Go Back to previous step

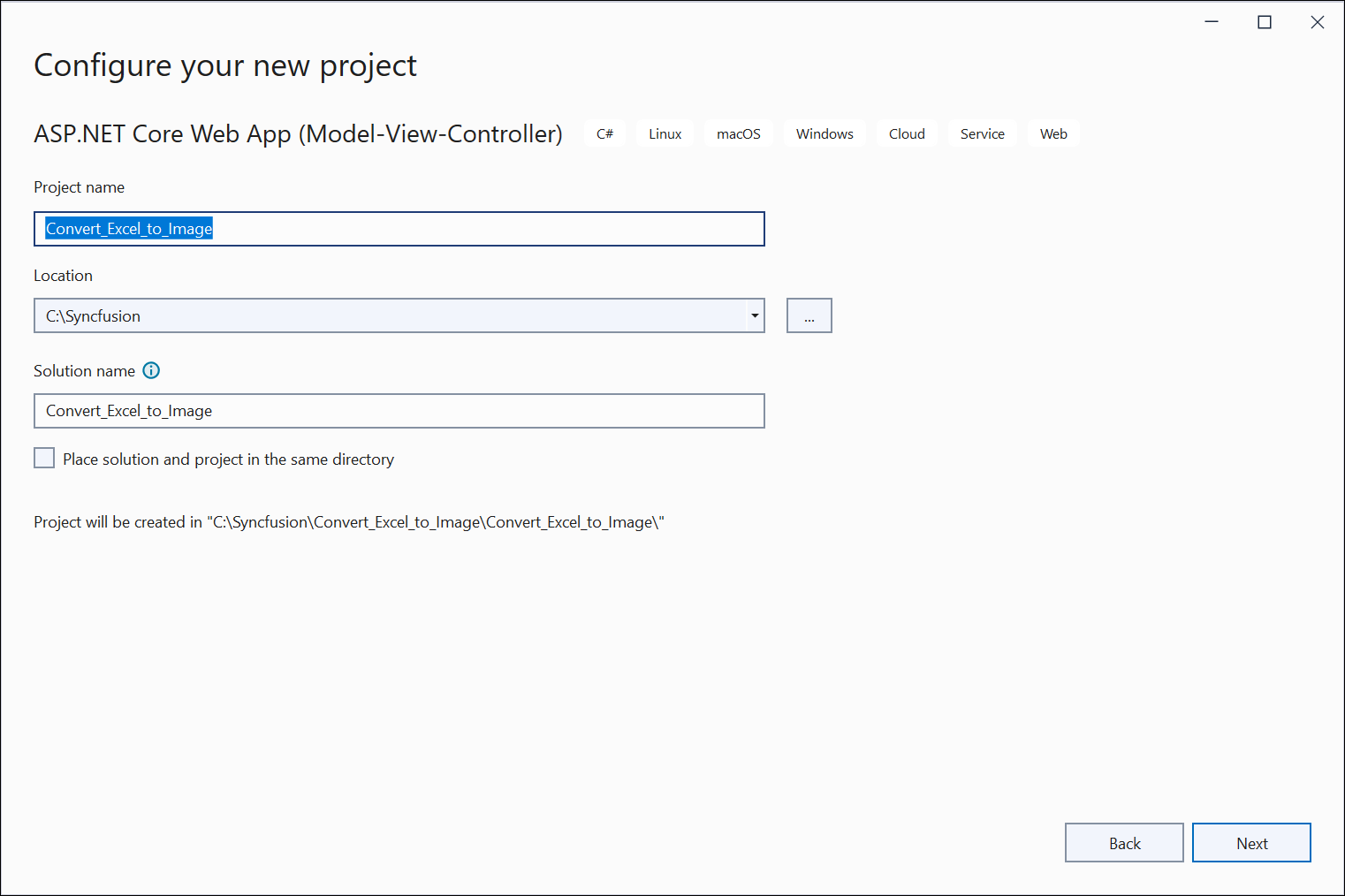1124,843
